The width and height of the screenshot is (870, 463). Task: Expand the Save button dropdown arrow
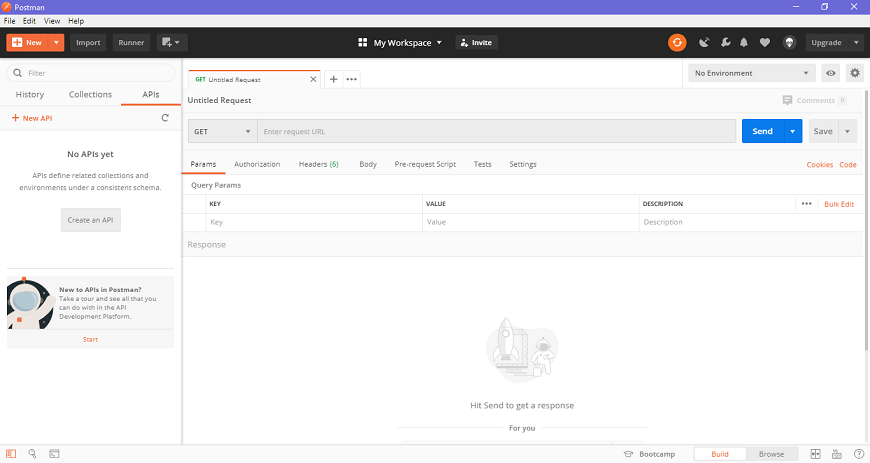coord(847,132)
